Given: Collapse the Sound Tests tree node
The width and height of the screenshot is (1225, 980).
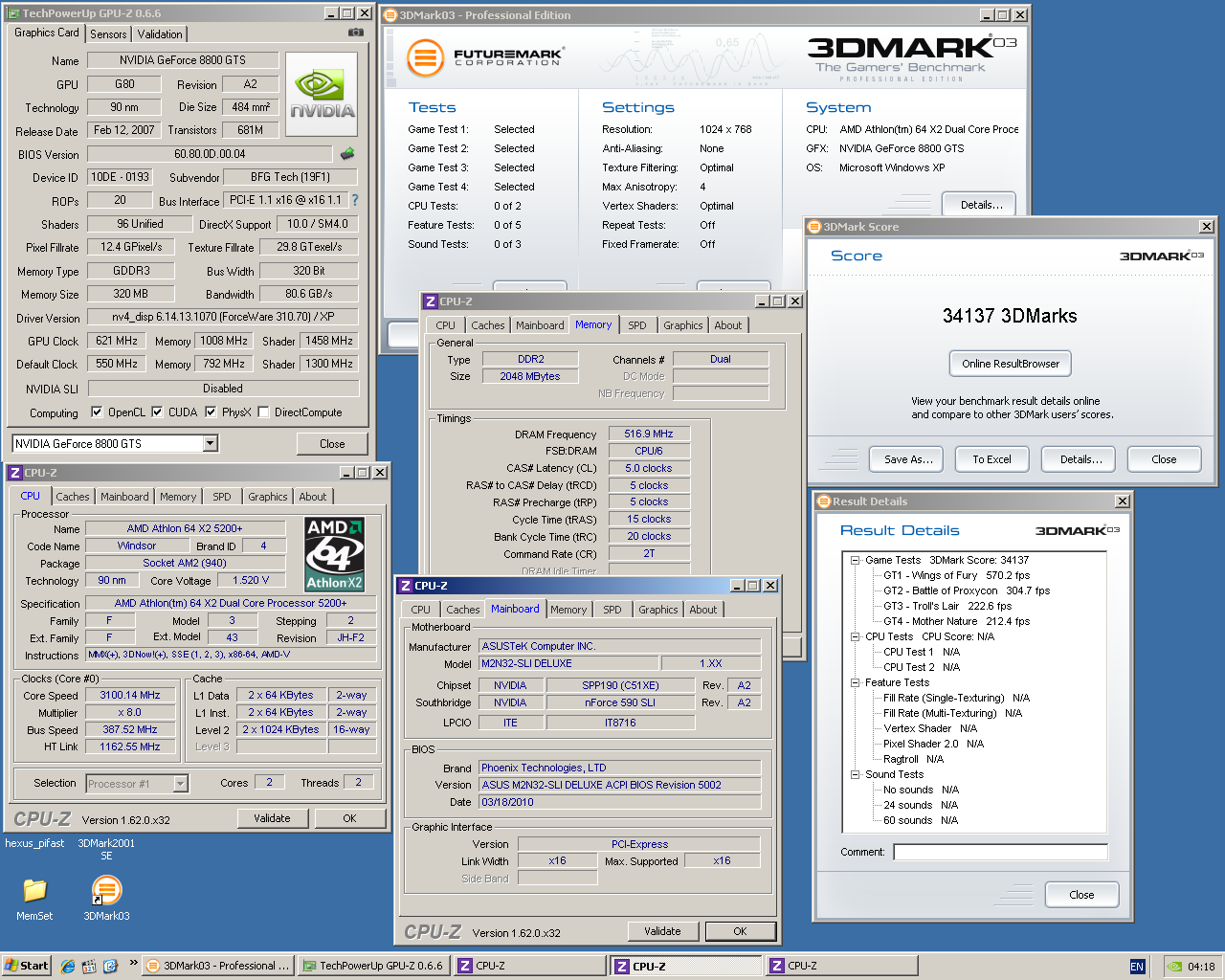Looking at the screenshot, I should tap(855, 775).
